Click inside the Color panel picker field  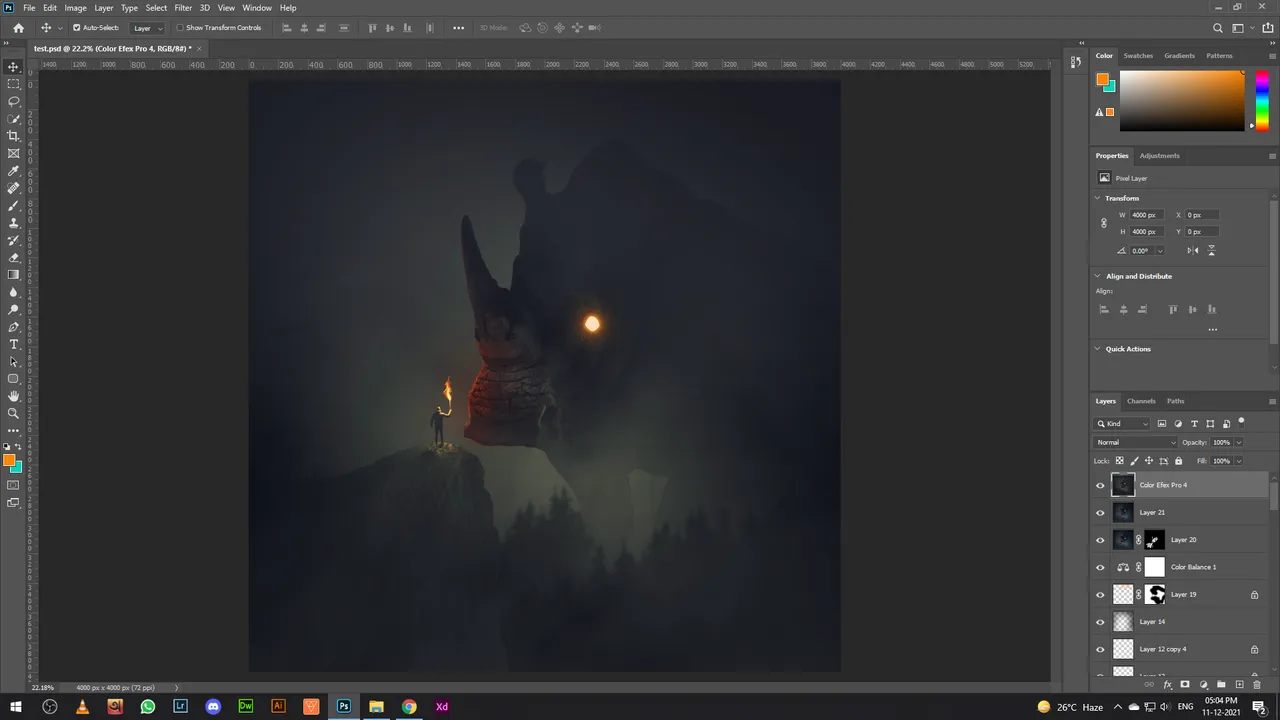(x=1182, y=101)
